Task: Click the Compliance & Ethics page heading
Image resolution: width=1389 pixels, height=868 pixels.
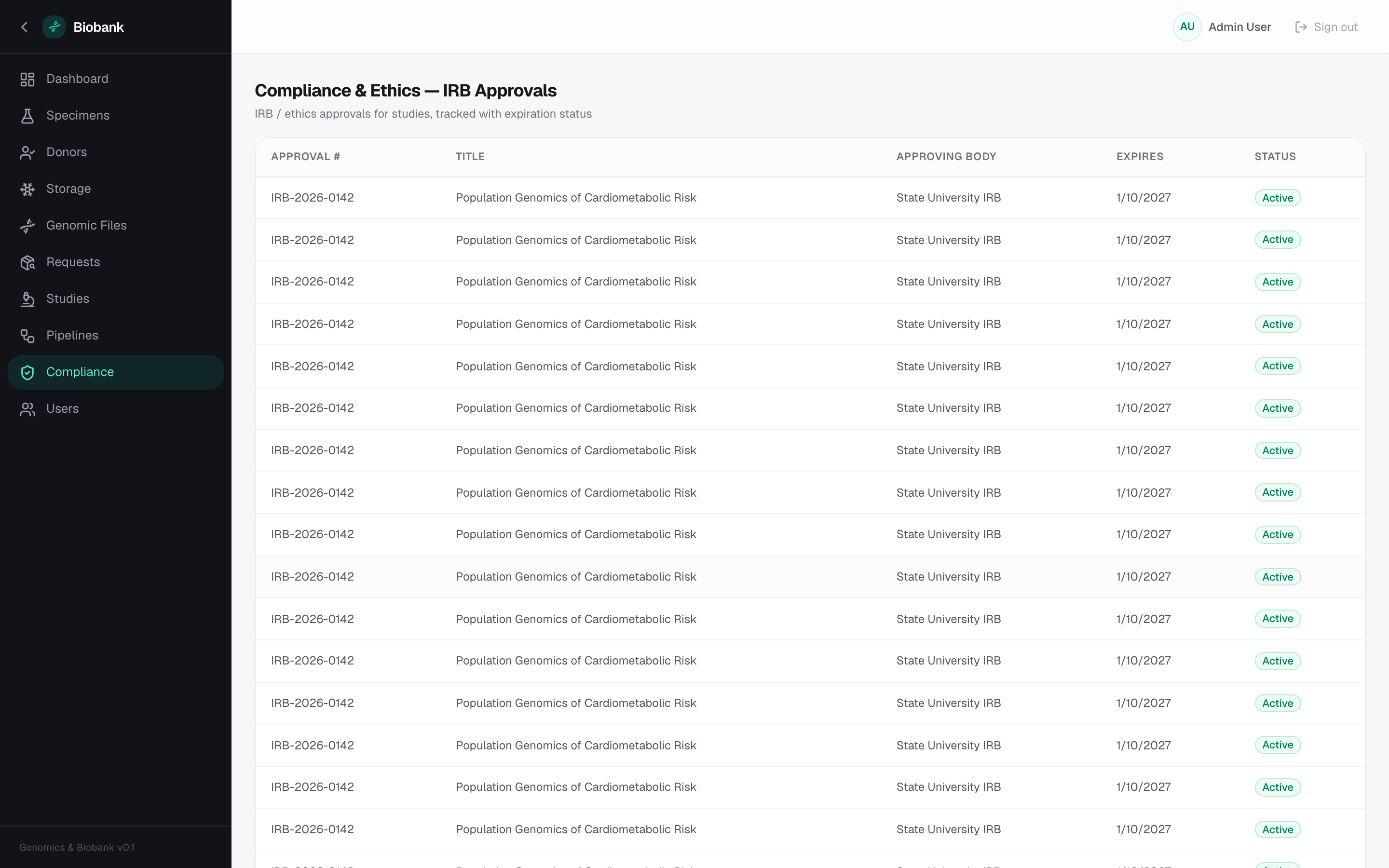Action: tap(405, 91)
